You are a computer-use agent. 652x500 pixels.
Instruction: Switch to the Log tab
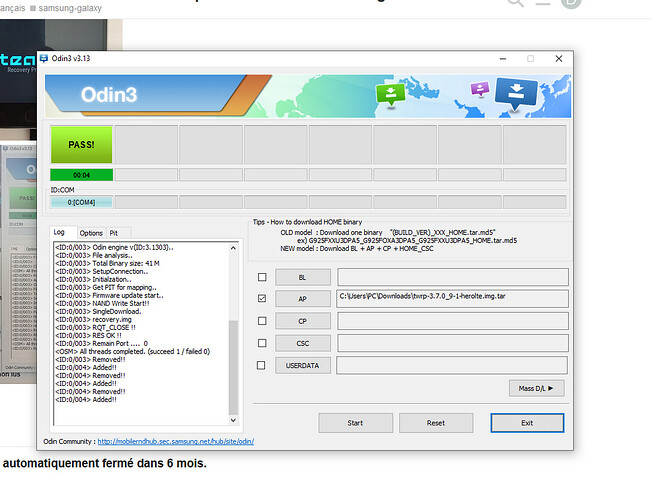point(59,232)
